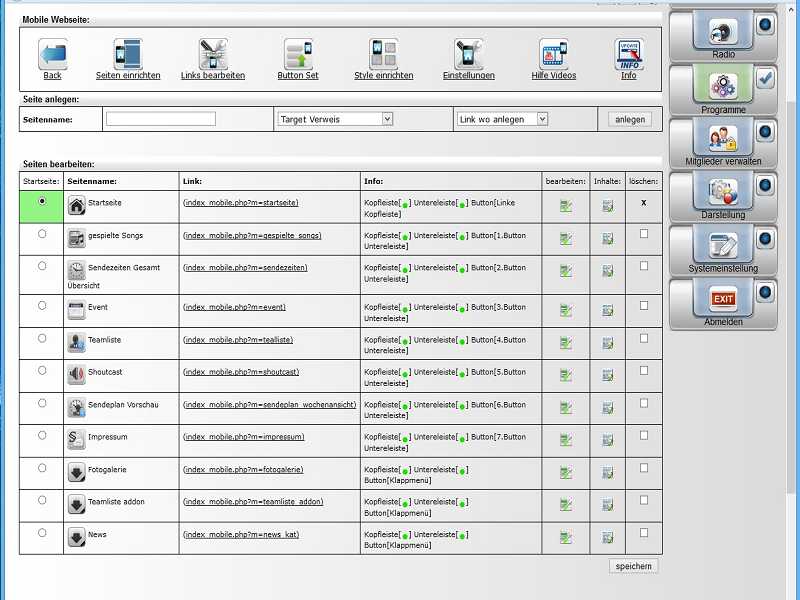
Task: Follow the index_mobile.php?m=impressum link
Action: tap(244, 437)
